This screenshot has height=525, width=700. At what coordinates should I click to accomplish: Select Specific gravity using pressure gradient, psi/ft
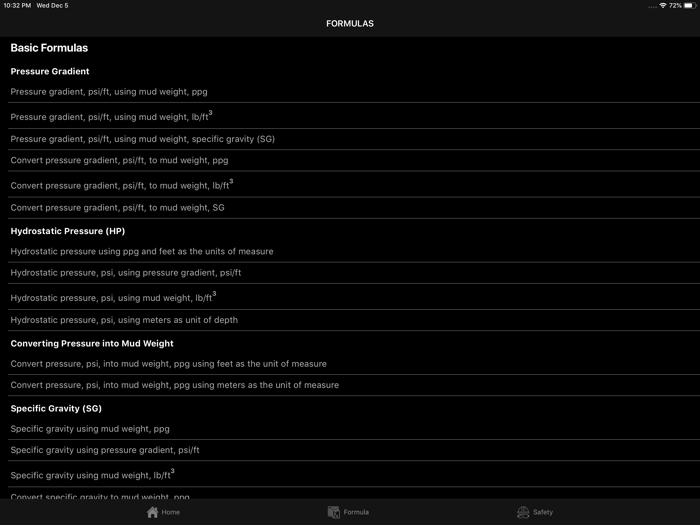tap(105, 450)
